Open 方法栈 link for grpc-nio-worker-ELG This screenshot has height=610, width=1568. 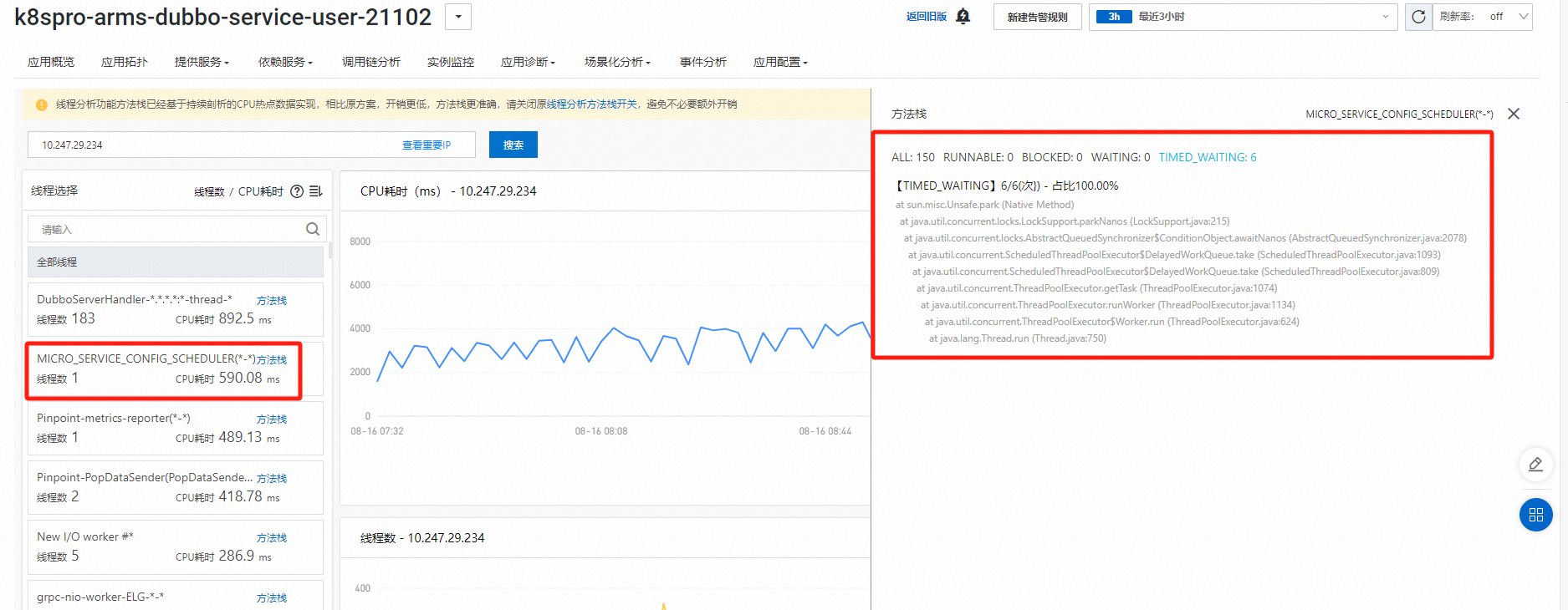coord(272,598)
